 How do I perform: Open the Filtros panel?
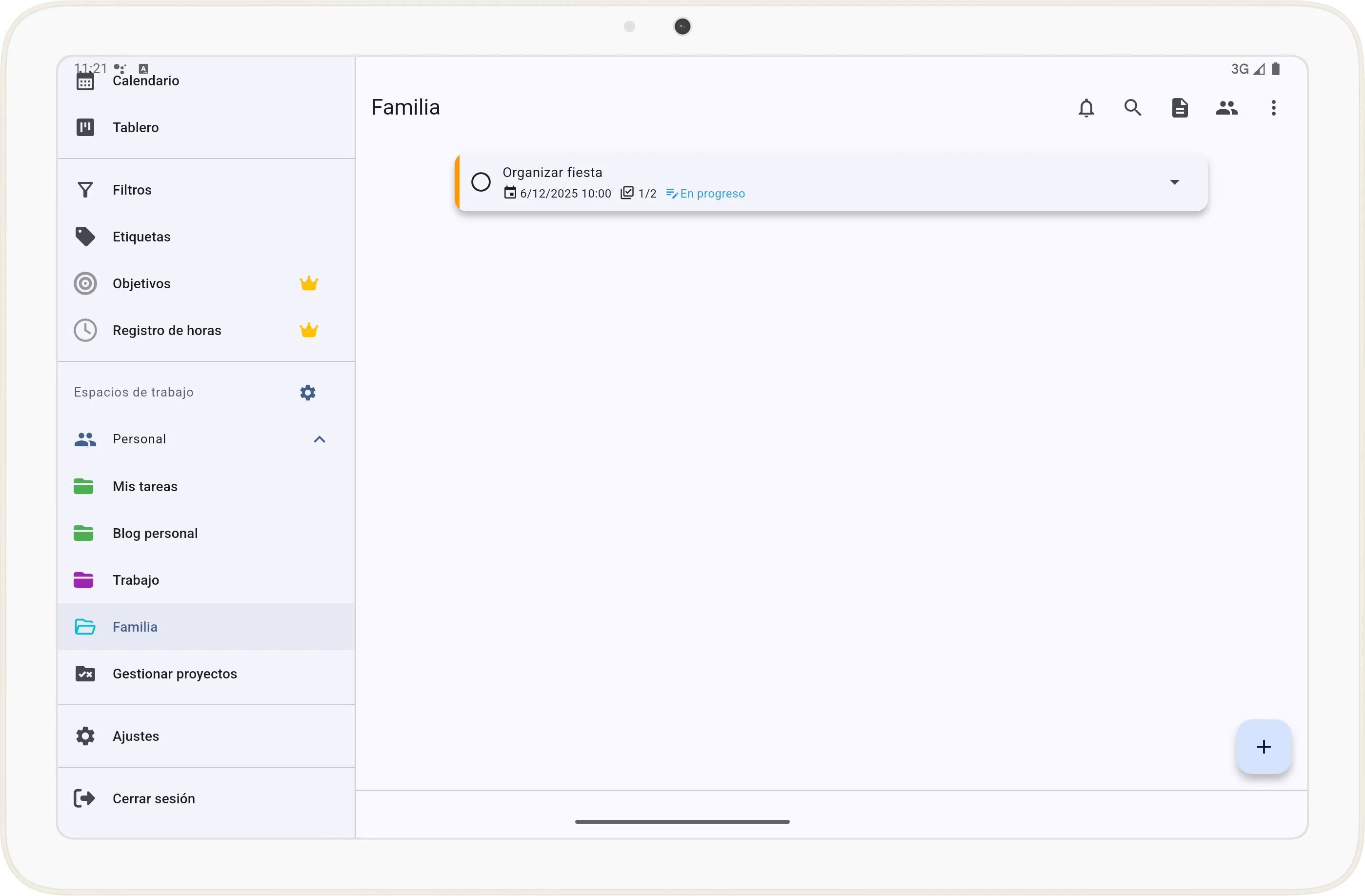(131, 189)
